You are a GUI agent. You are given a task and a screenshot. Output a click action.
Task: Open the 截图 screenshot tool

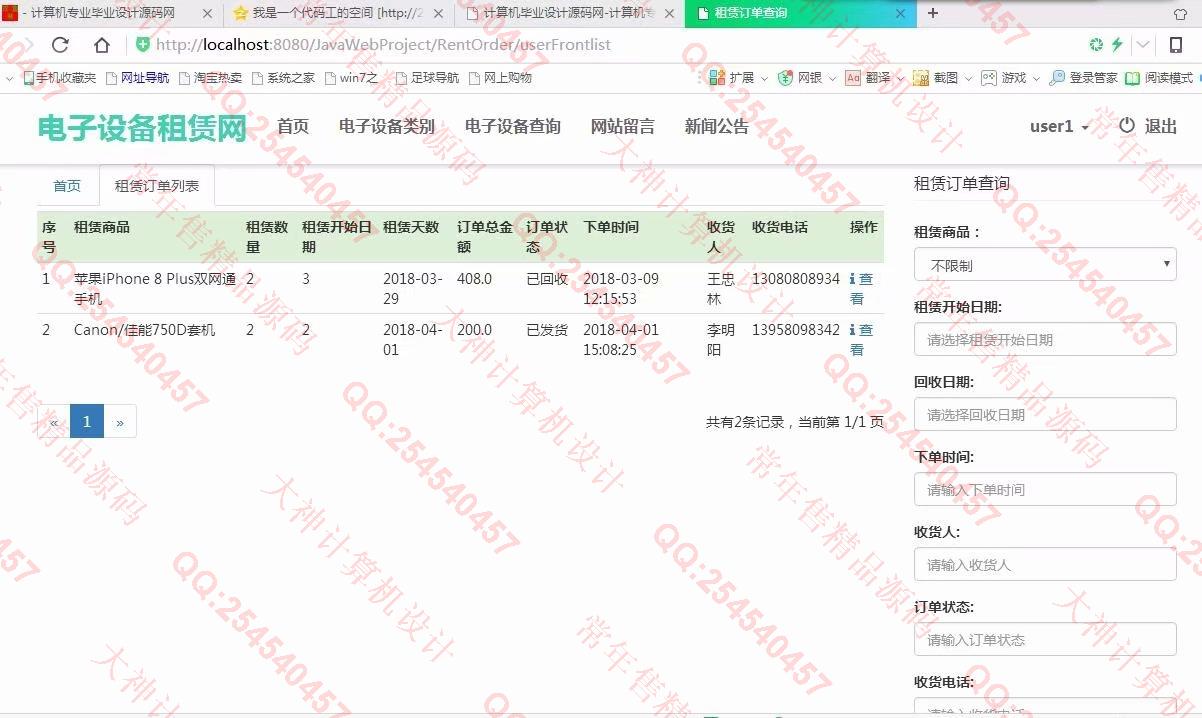coord(922,78)
